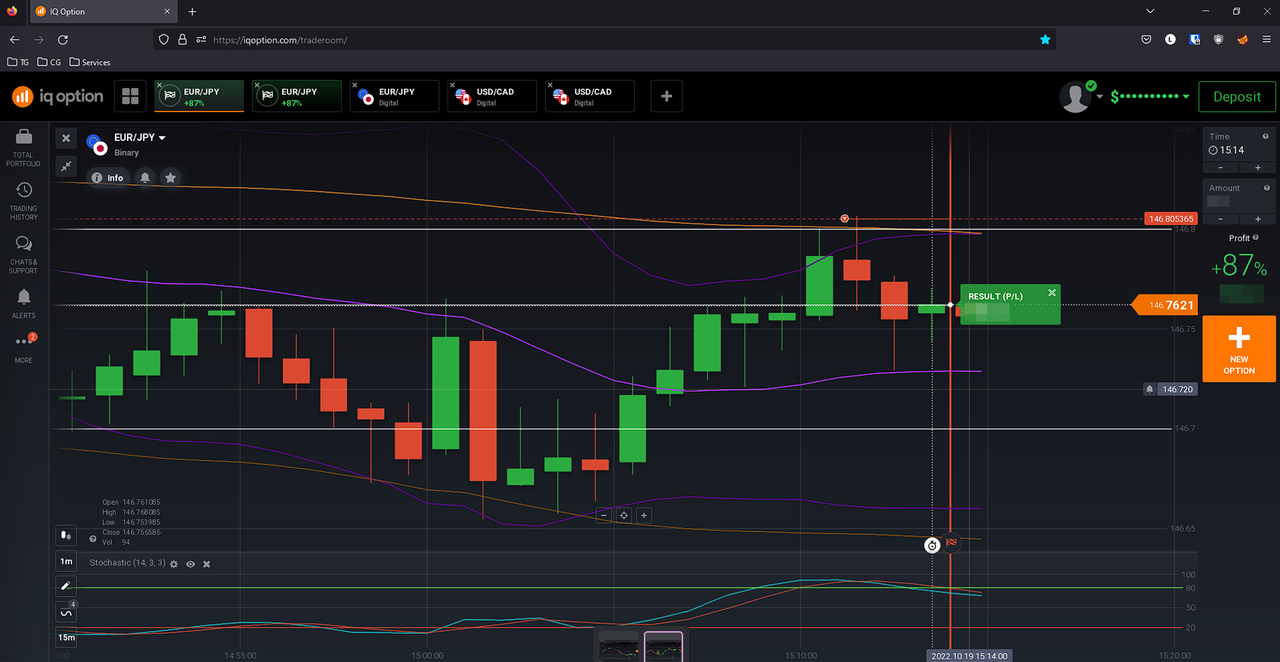Select the highlighted chart layout thumbnail
1280x662 pixels.
pyautogui.click(x=663, y=647)
